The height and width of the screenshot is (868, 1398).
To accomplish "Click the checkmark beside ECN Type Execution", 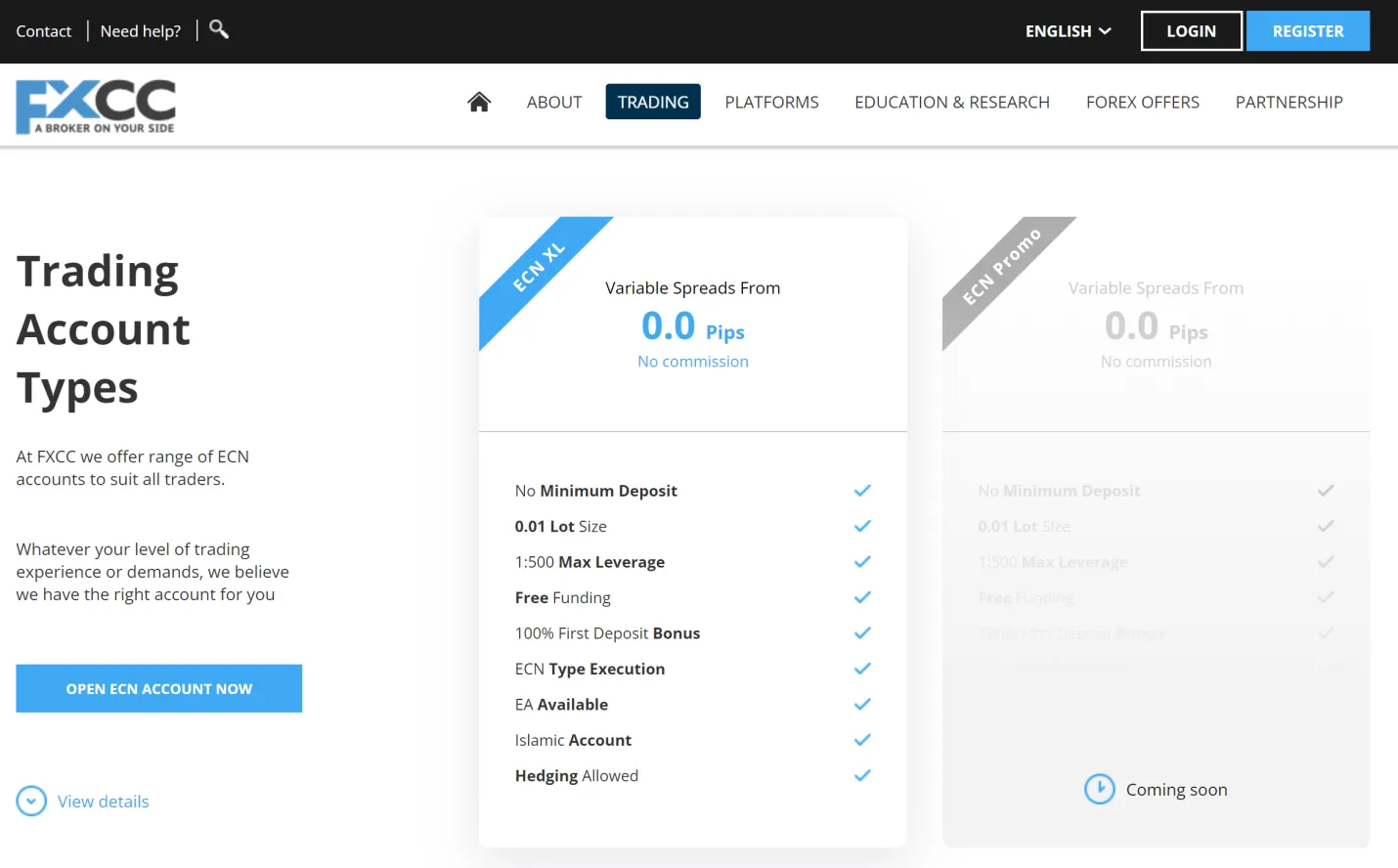I will click(x=862, y=669).
